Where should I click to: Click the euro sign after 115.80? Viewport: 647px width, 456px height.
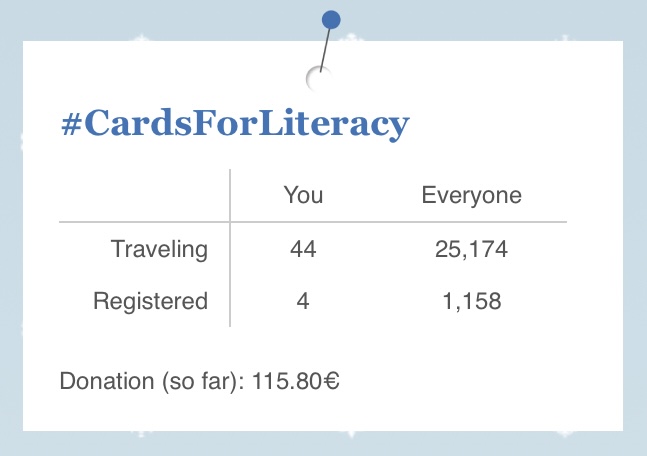pos(331,380)
